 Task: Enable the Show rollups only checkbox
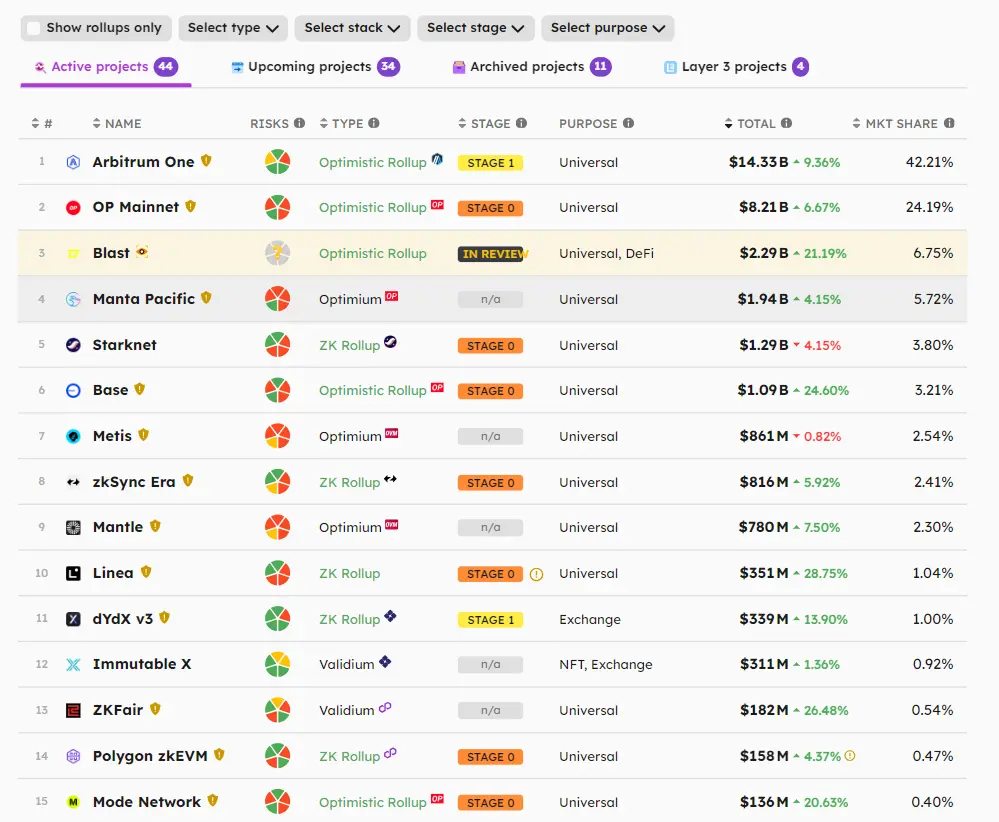pyautogui.click(x=34, y=28)
